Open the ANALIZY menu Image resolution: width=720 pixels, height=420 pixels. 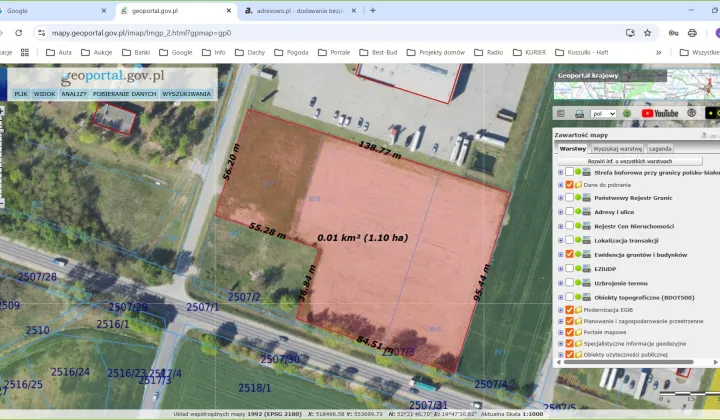click(74, 93)
